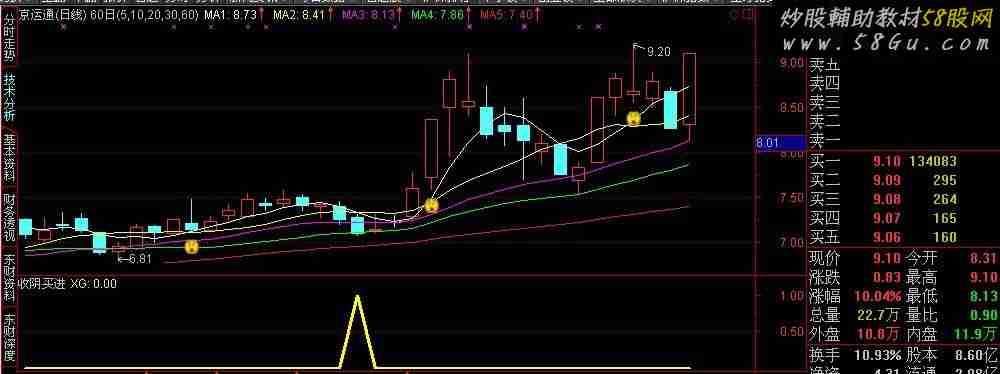Screen dimensions: 1000x374
Task: Click the up arrow after MA1 8.73
Action: click(262, 14)
